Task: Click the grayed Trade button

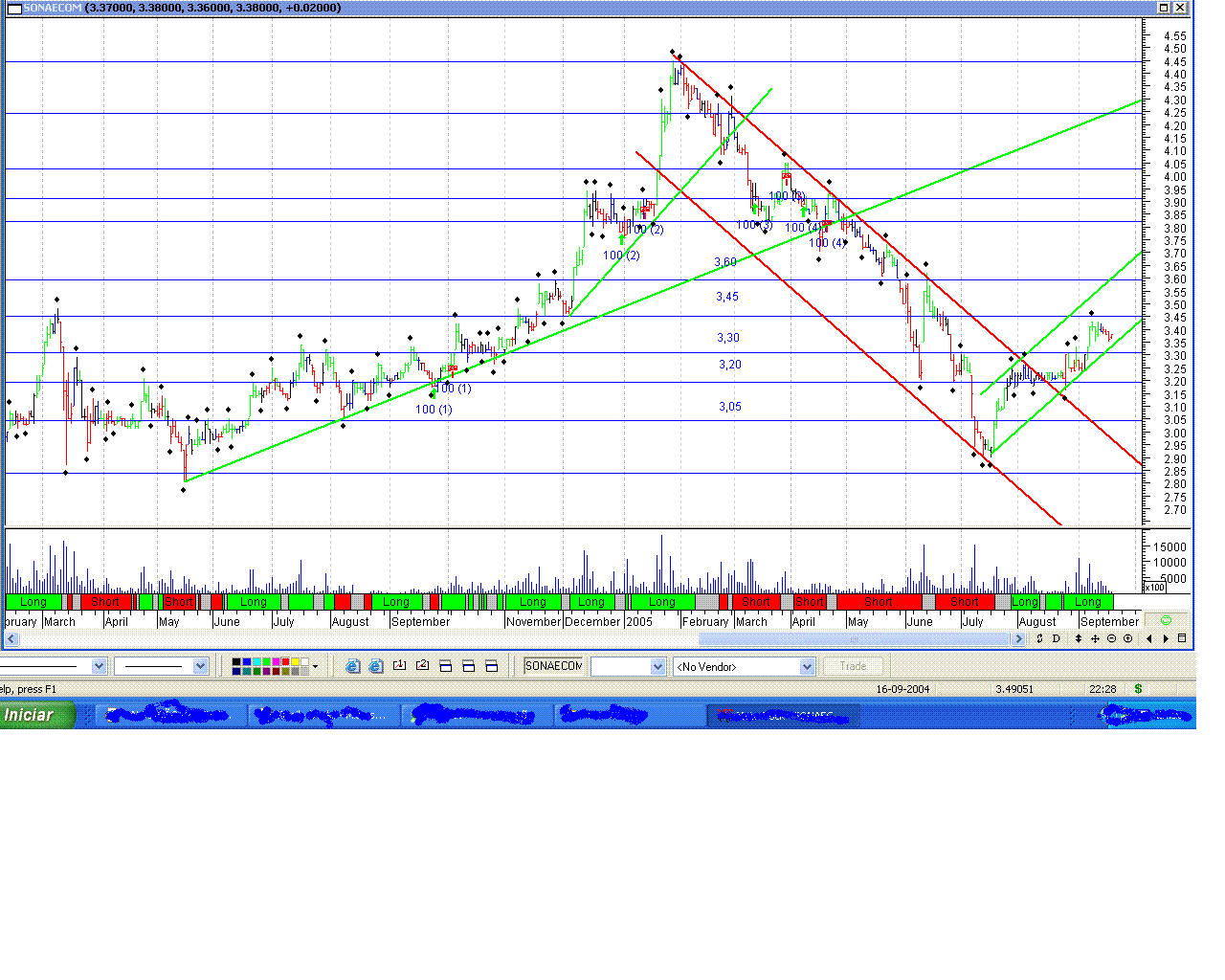Action: [x=852, y=665]
